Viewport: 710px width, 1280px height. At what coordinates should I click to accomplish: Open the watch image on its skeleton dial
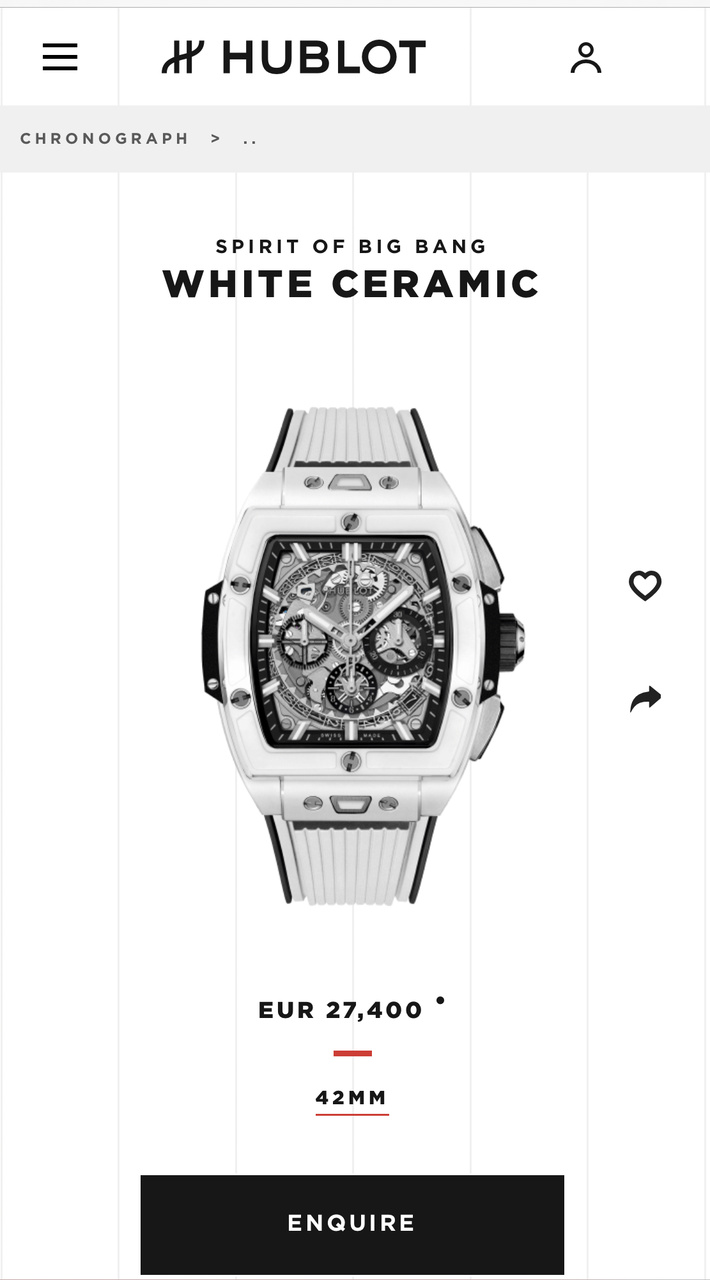click(350, 640)
